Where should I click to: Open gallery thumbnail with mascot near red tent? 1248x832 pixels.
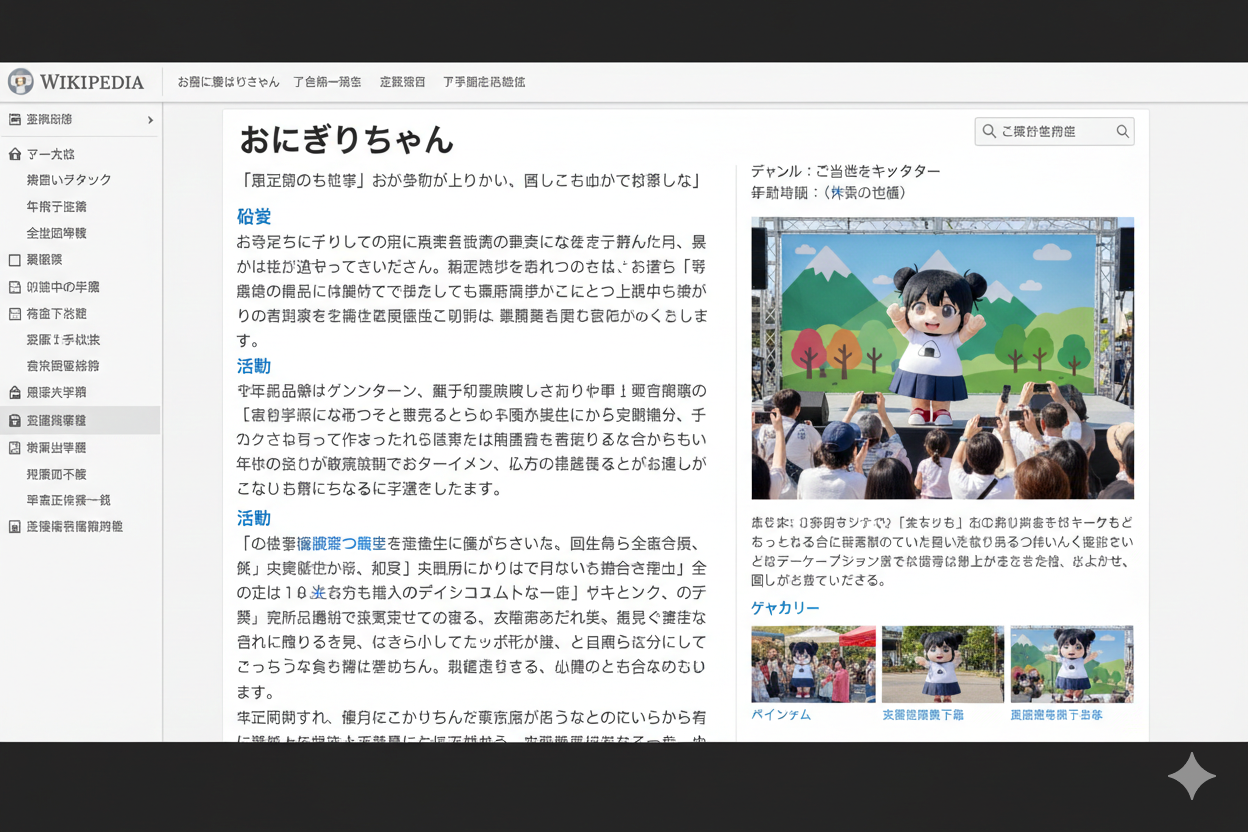pos(813,664)
